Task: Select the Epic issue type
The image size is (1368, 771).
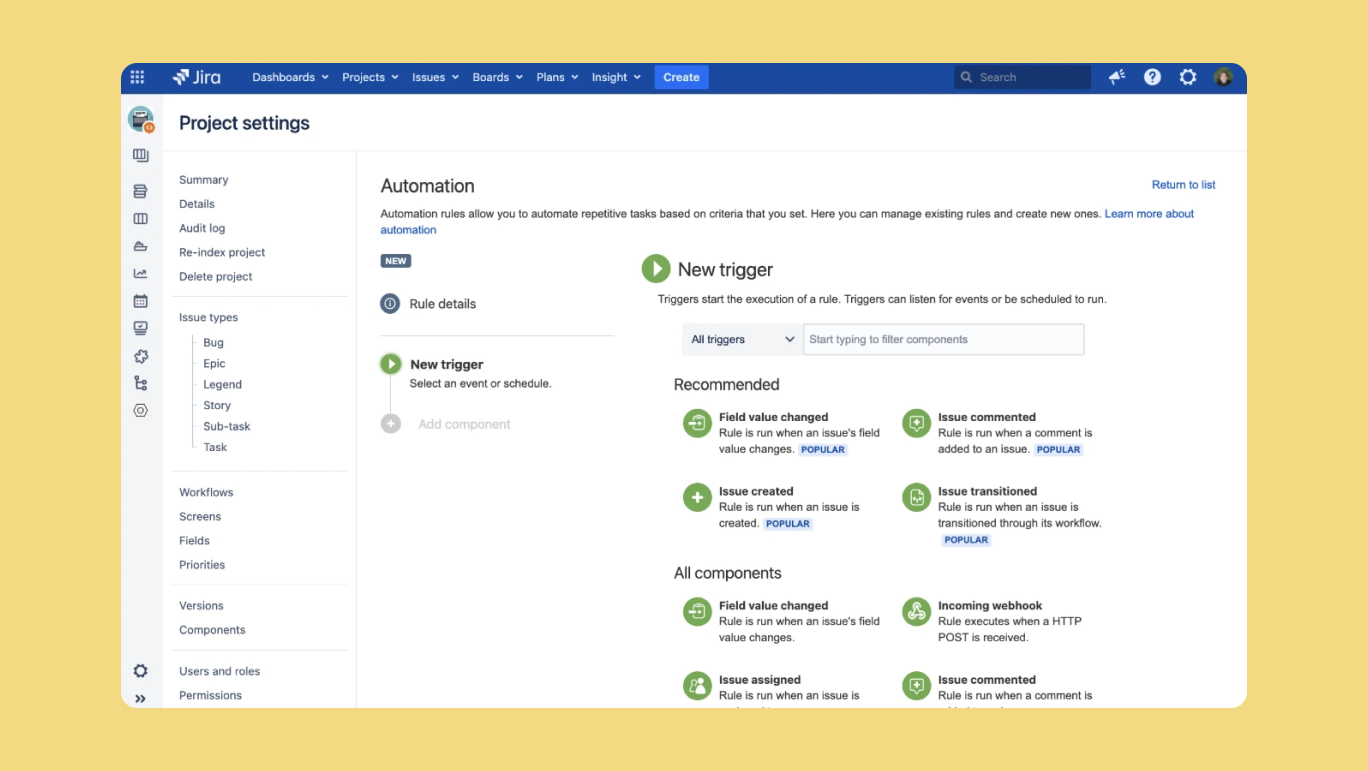Action: coord(214,364)
